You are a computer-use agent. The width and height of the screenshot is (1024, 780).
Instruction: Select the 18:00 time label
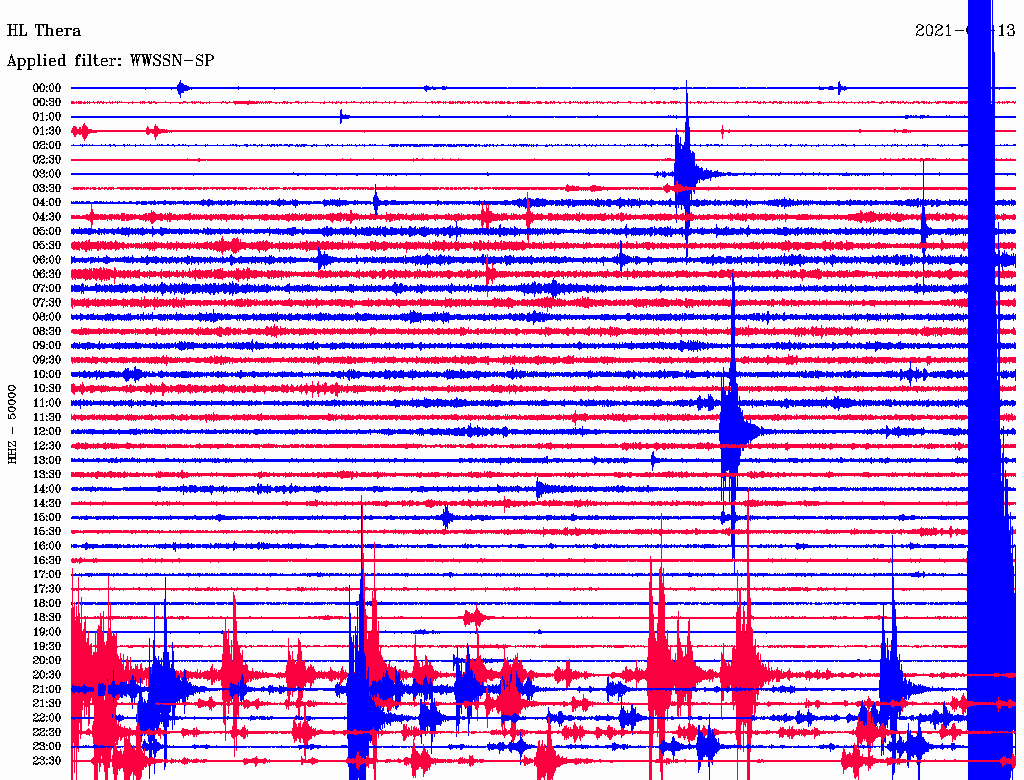pyautogui.click(x=47, y=604)
